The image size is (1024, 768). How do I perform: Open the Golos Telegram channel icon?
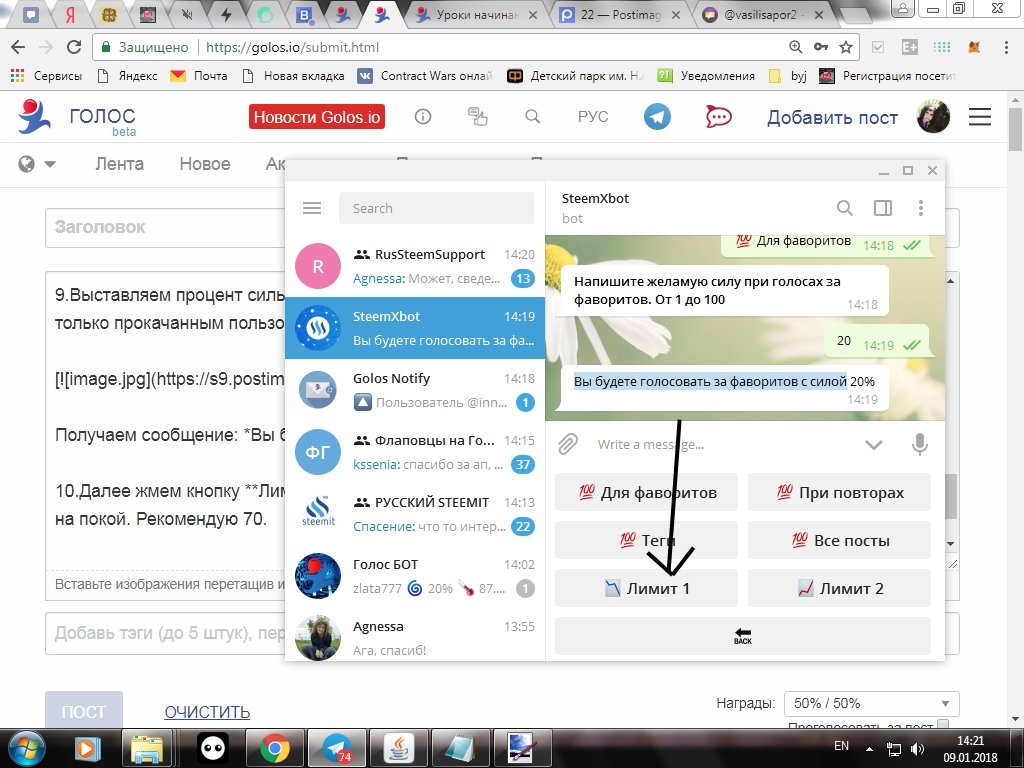coord(657,117)
